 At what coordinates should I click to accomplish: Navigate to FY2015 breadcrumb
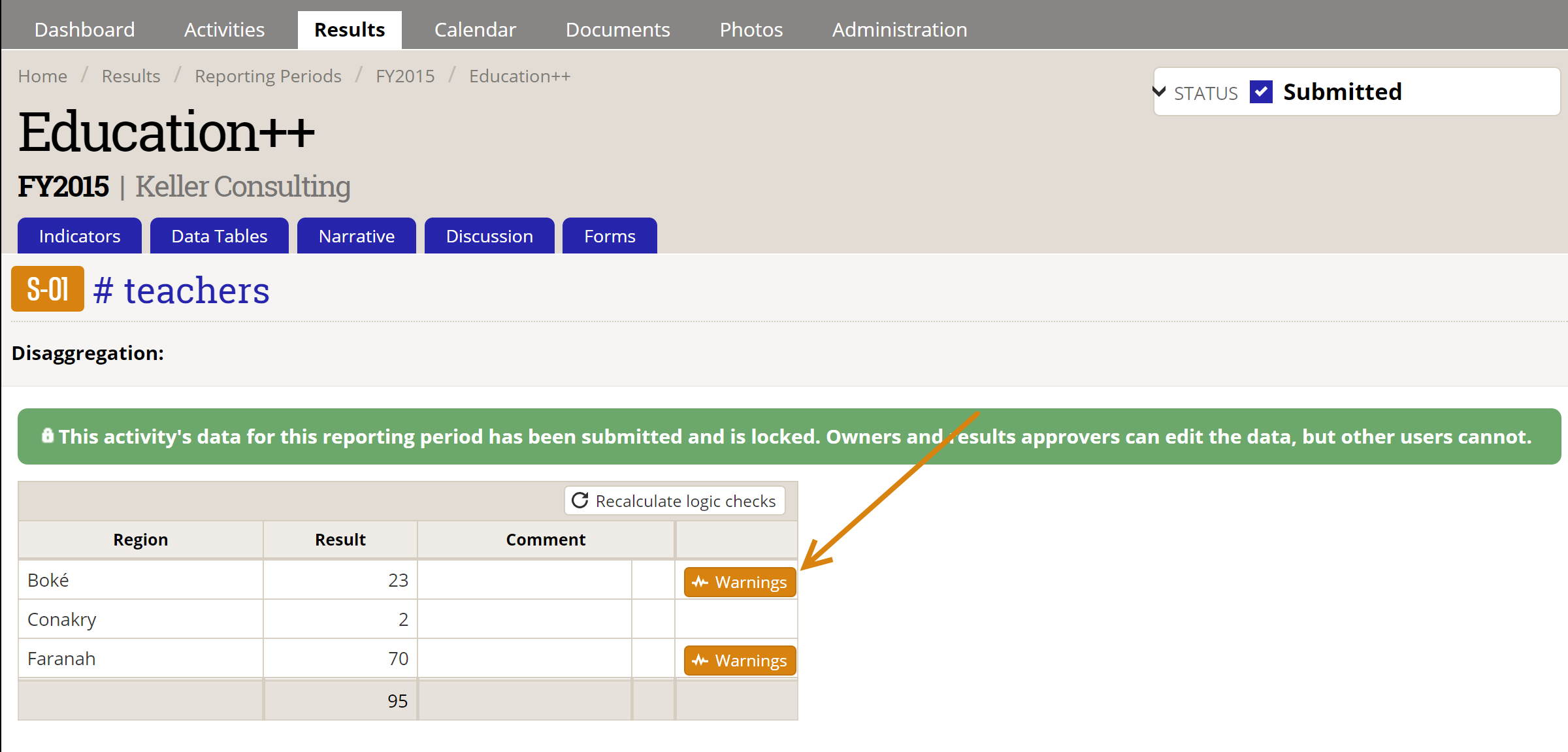404,76
